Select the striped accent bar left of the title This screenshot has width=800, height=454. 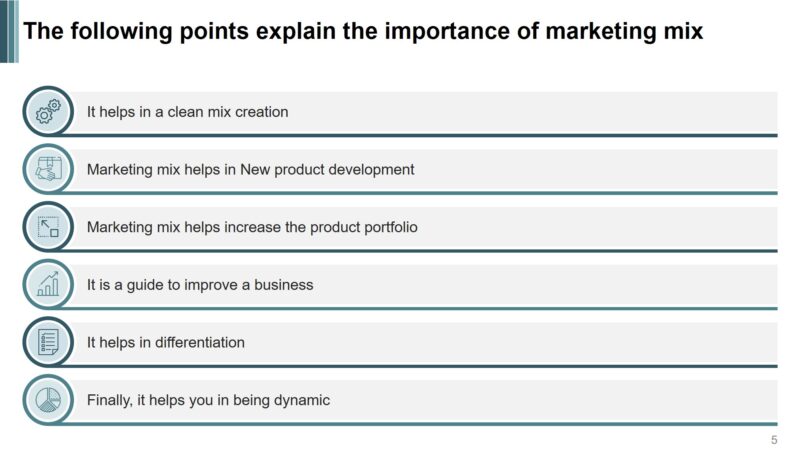(9, 31)
